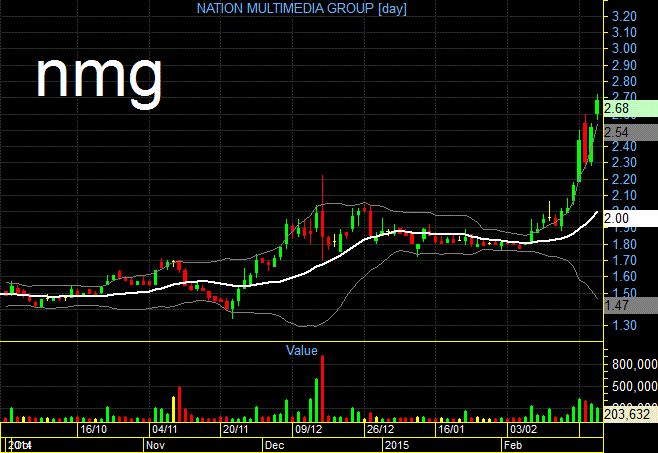Click the 03/02 date marker

pyautogui.click(x=523, y=429)
